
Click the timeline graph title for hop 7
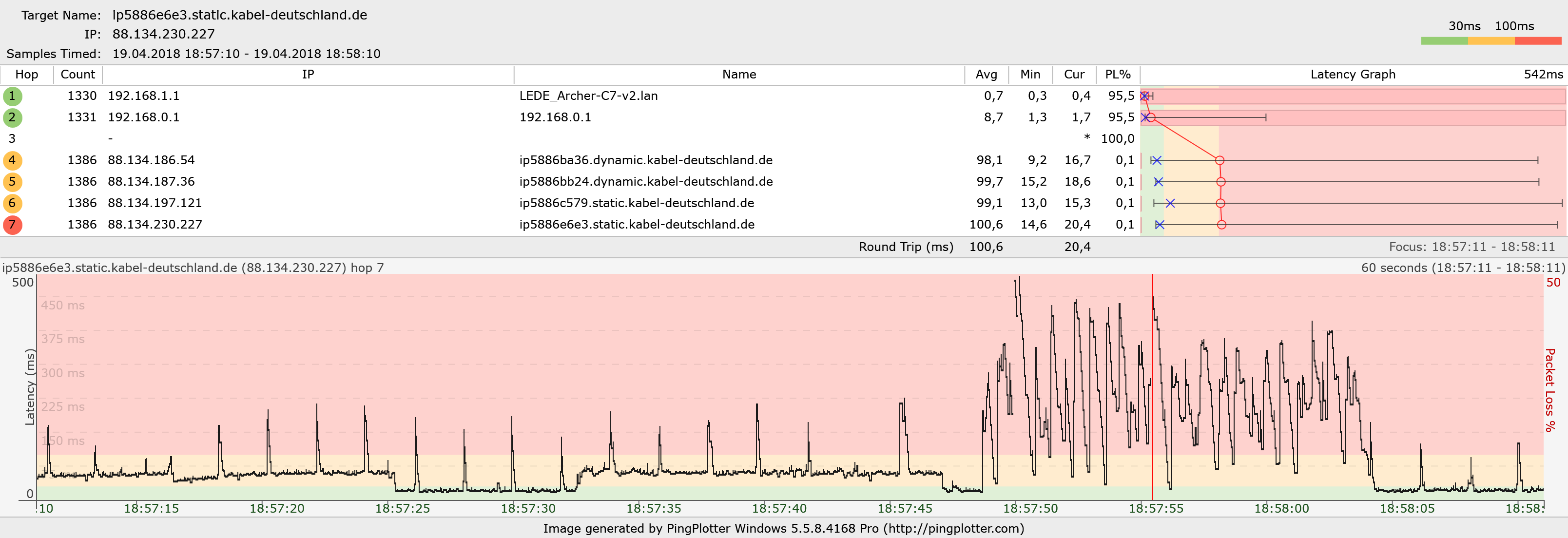(193, 267)
